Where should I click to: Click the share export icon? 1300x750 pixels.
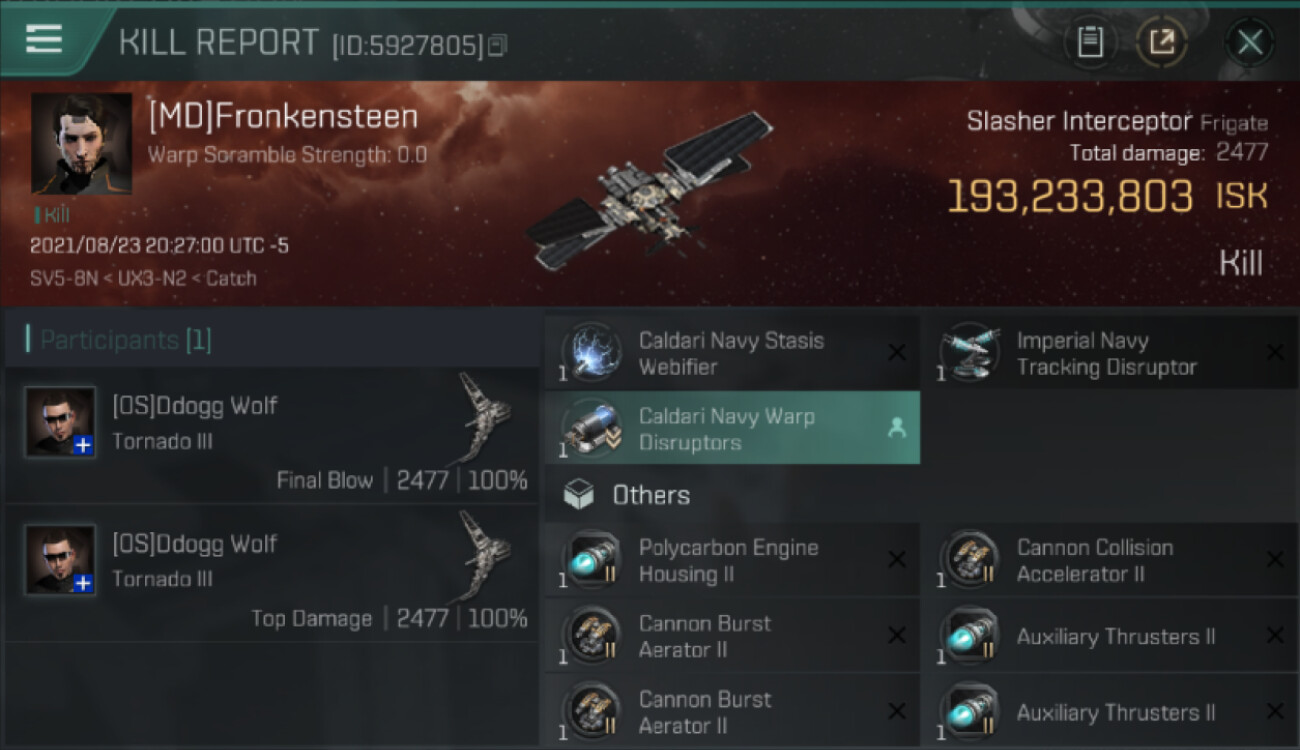tap(1161, 42)
